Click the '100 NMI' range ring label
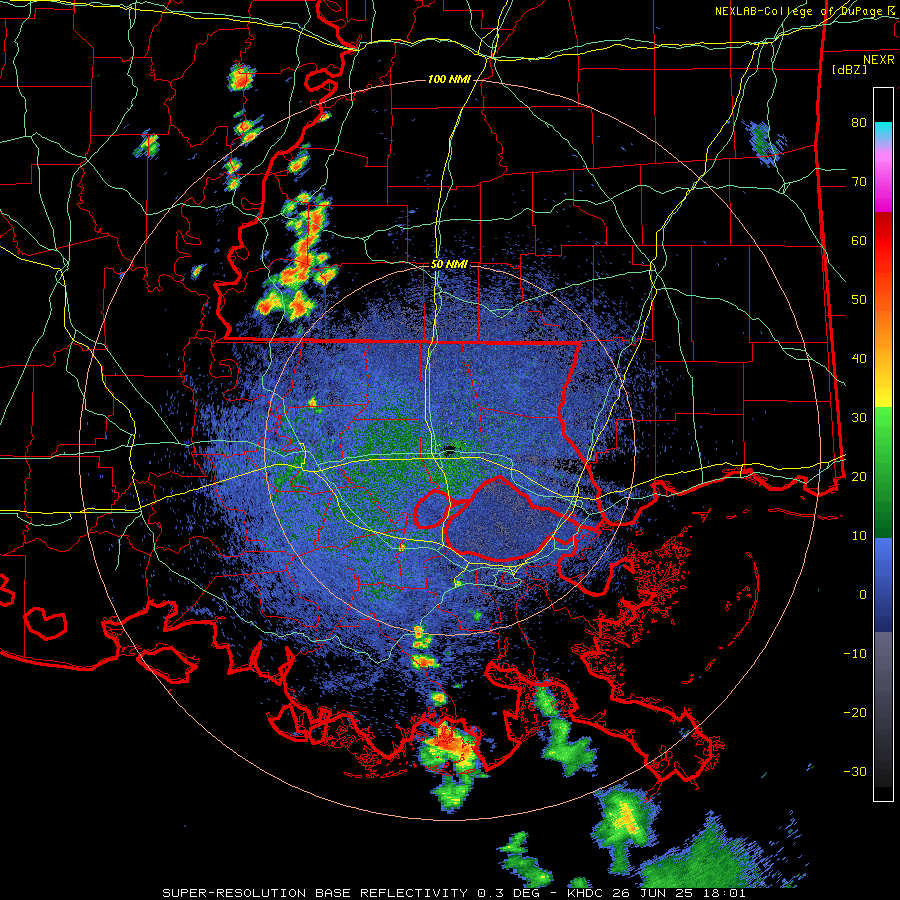This screenshot has width=900, height=900. coord(449,79)
